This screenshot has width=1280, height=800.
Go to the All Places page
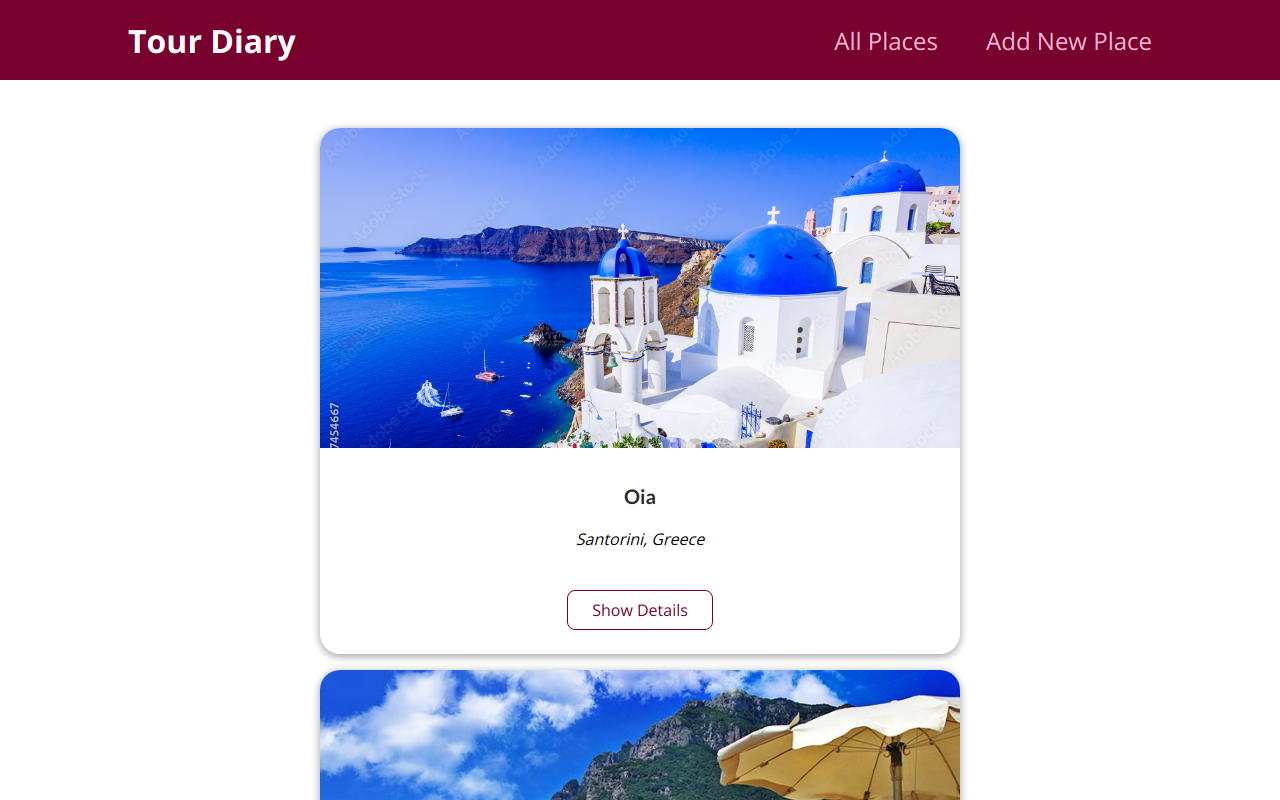click(886, 41)
